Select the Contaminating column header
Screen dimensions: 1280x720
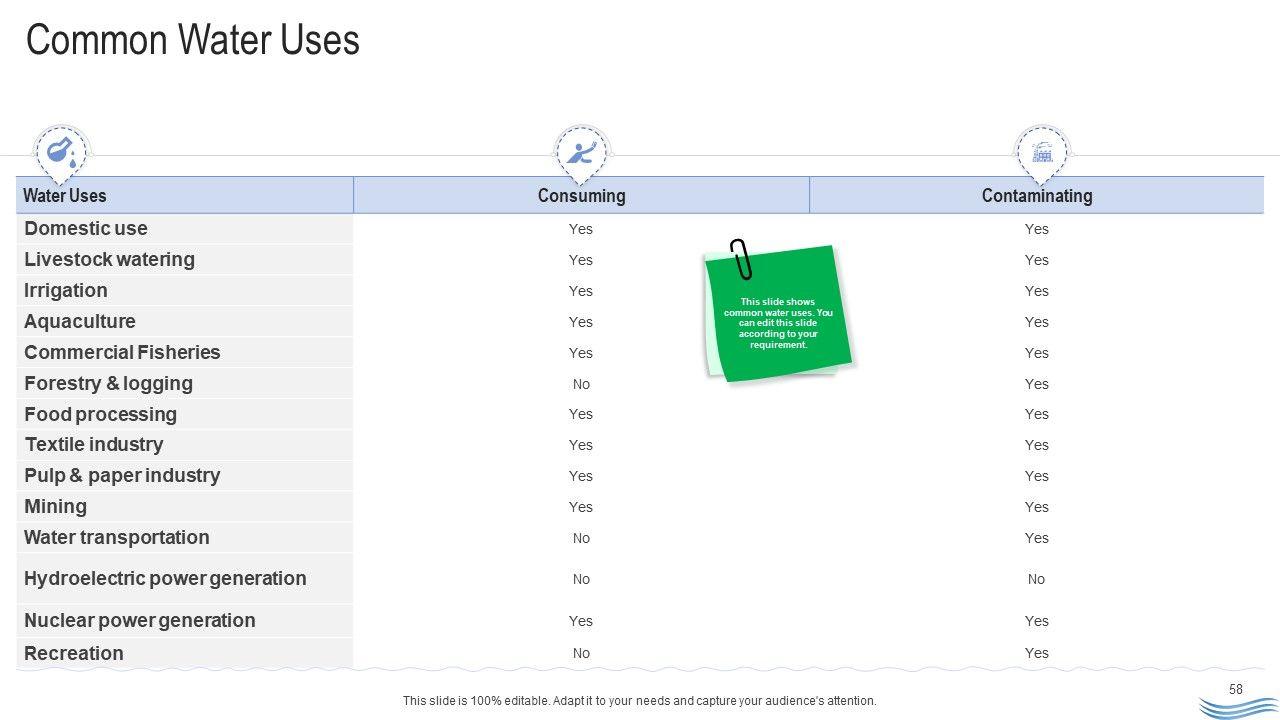[1036, 196]
